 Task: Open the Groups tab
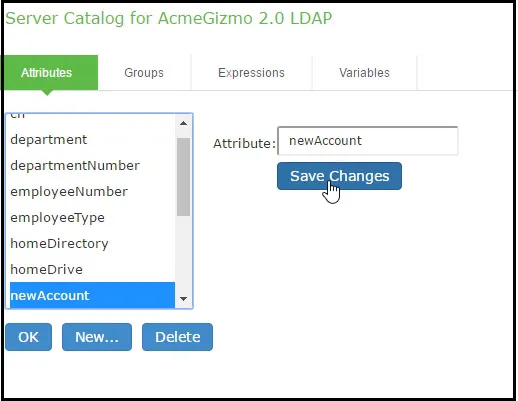tap(144, 73)
